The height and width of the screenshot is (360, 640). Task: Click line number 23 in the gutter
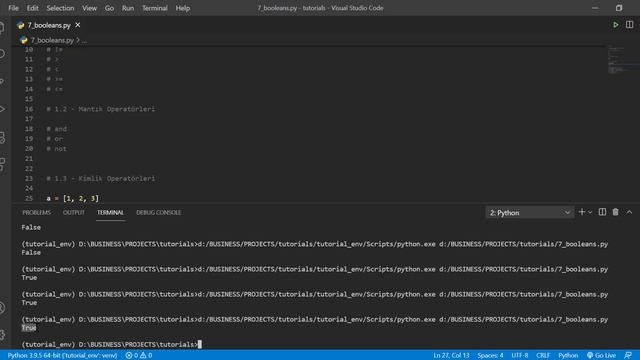coord(29,178)
